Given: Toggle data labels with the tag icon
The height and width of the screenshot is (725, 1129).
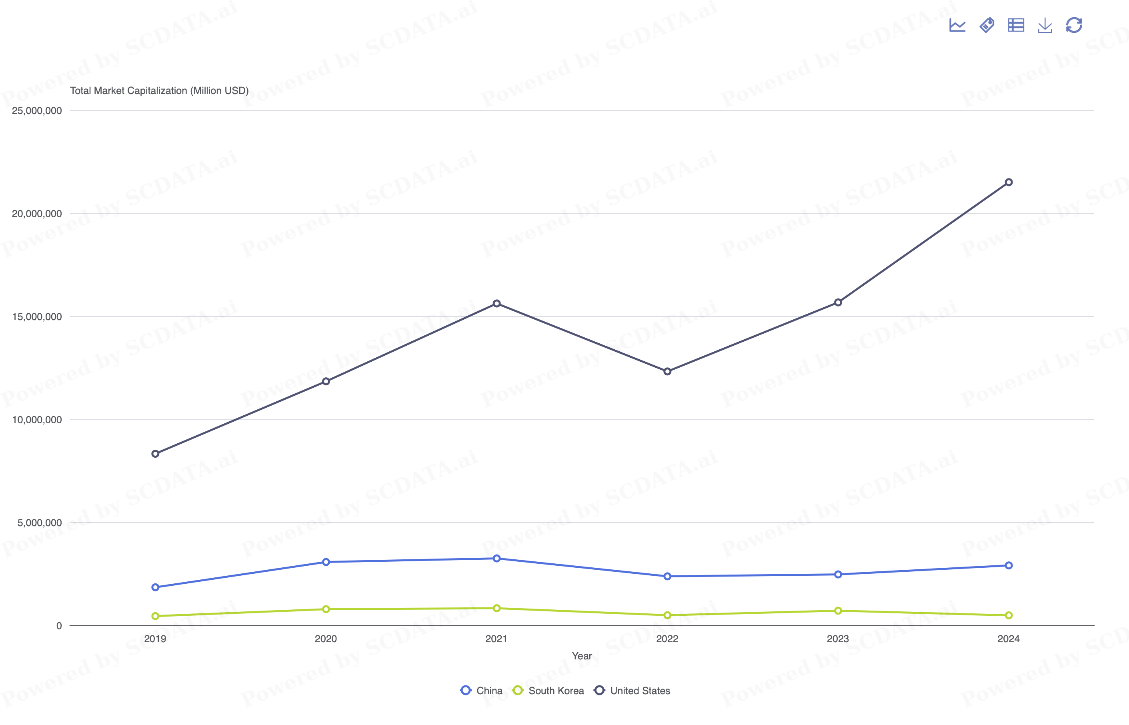Looking at the screenshot, I should pos(986,25).
